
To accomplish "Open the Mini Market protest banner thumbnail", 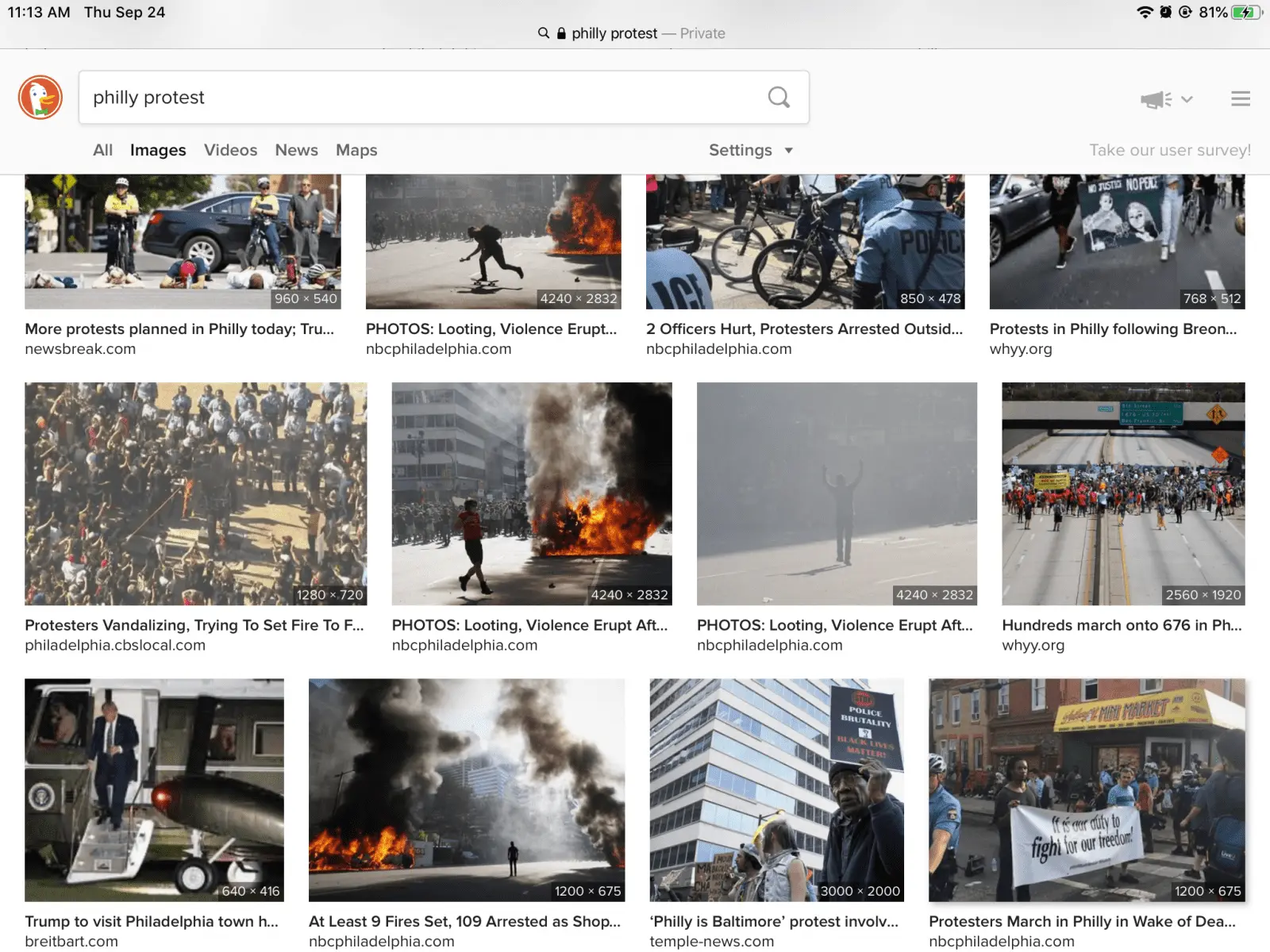I will pyautogui.click(x=1087, y=789).
